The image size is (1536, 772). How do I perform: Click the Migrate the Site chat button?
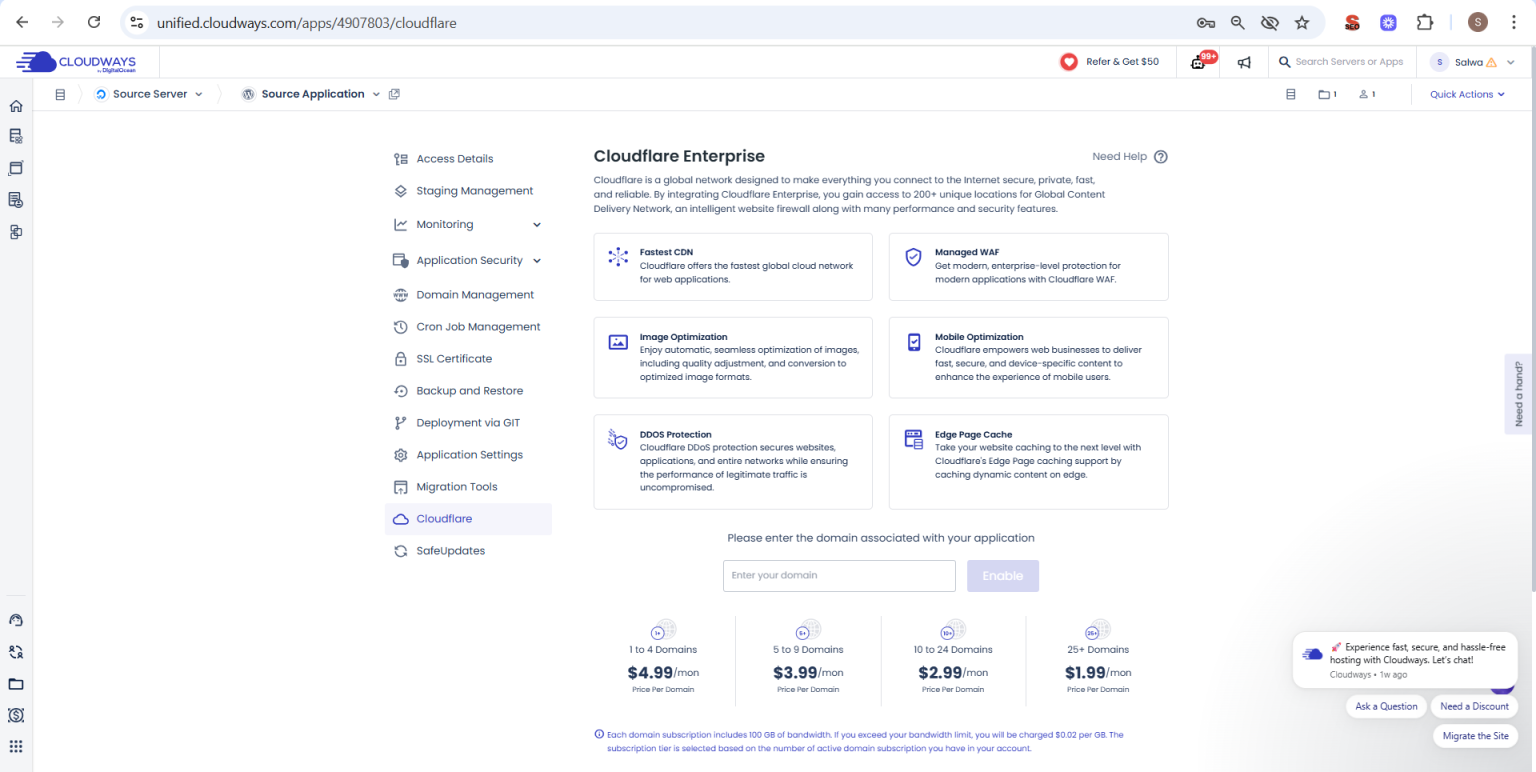click(1475, 735)
